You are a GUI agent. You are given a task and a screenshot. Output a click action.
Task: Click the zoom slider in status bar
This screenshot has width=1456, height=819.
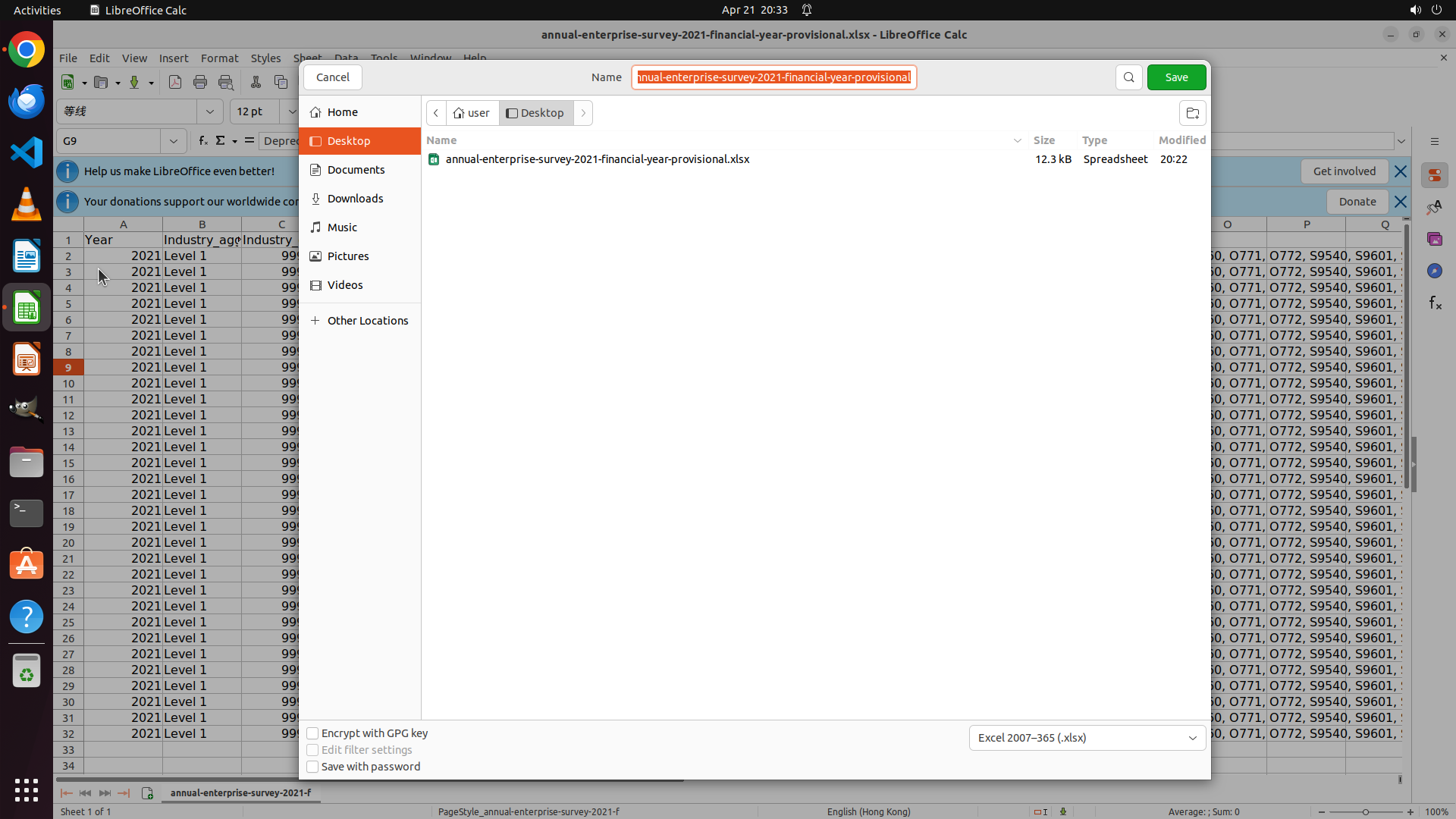coord(1365,811)
